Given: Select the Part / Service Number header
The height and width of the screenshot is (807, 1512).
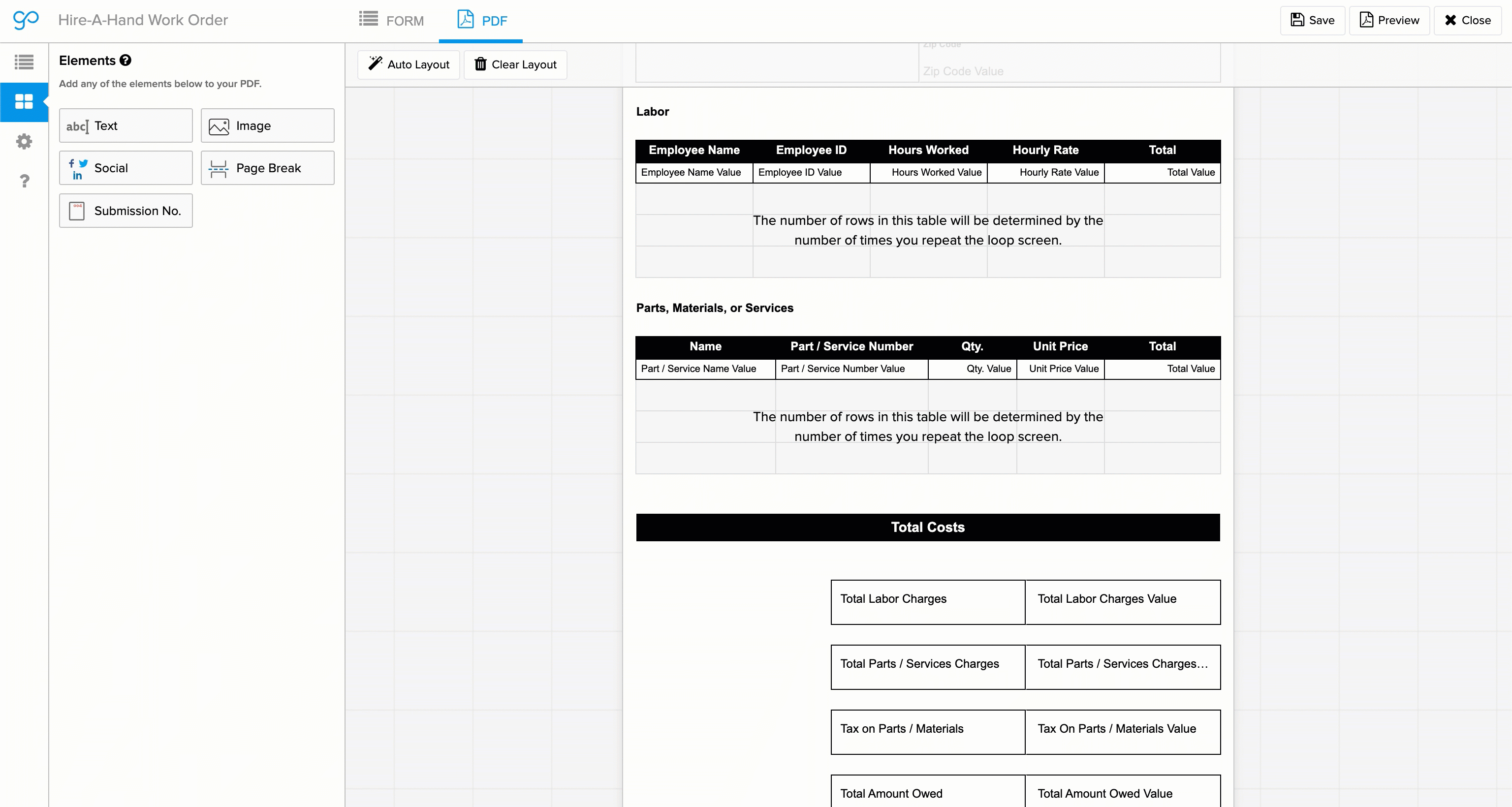Looking at the screenshot, I should [851, 347].
